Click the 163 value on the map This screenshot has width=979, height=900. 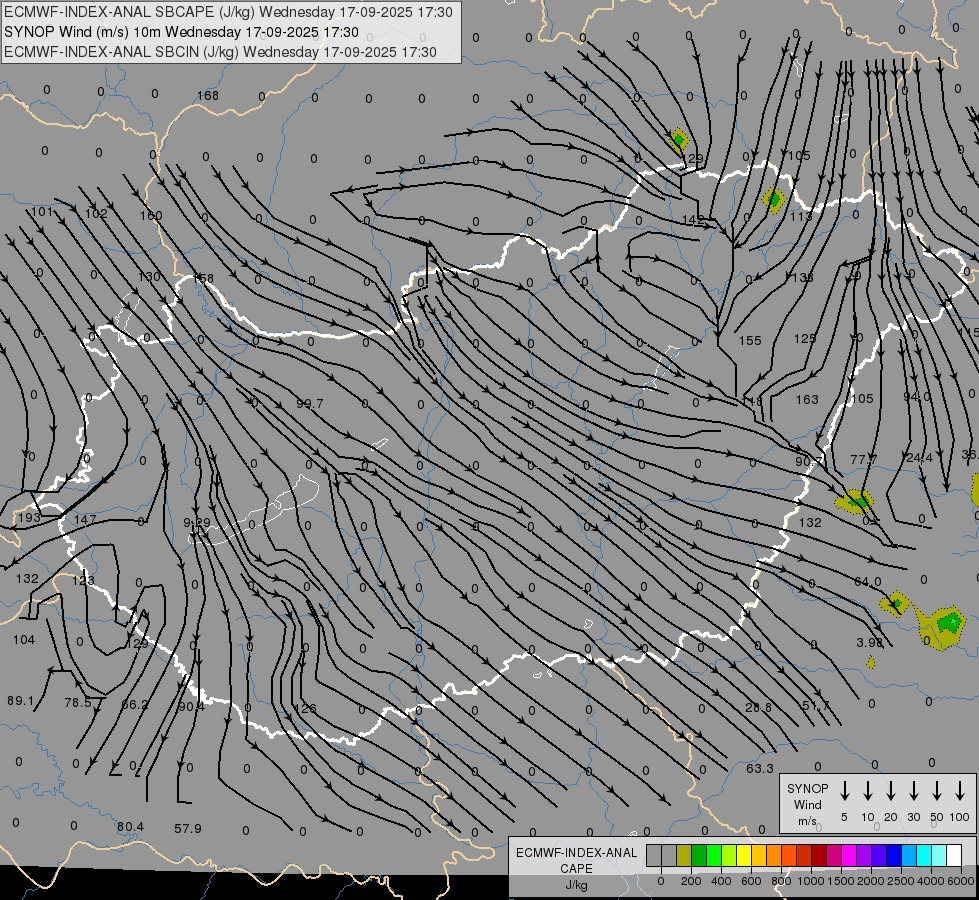coord(807,399)
